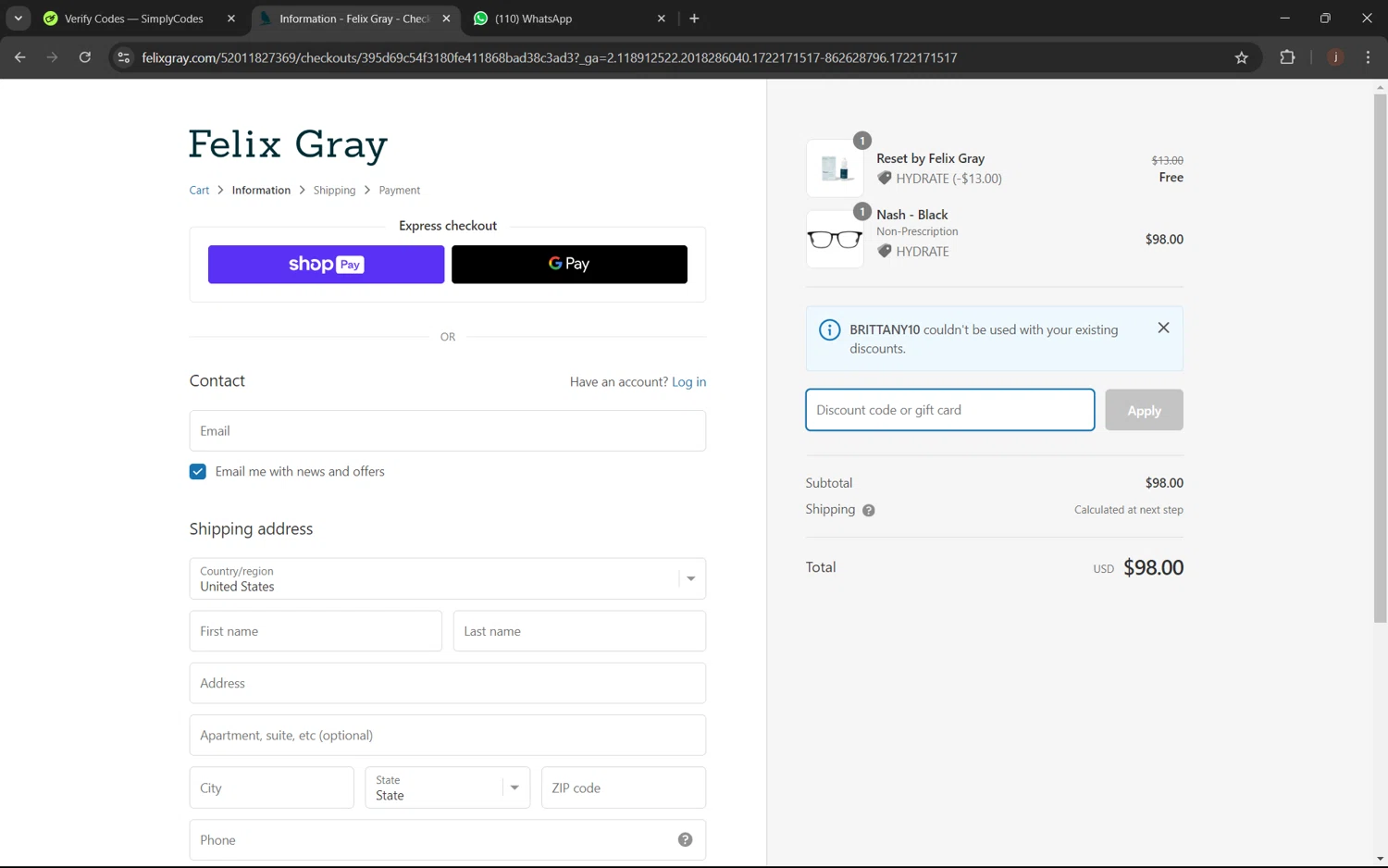Click the browser back arrow

pyautogui.click(x=20, y=57)
